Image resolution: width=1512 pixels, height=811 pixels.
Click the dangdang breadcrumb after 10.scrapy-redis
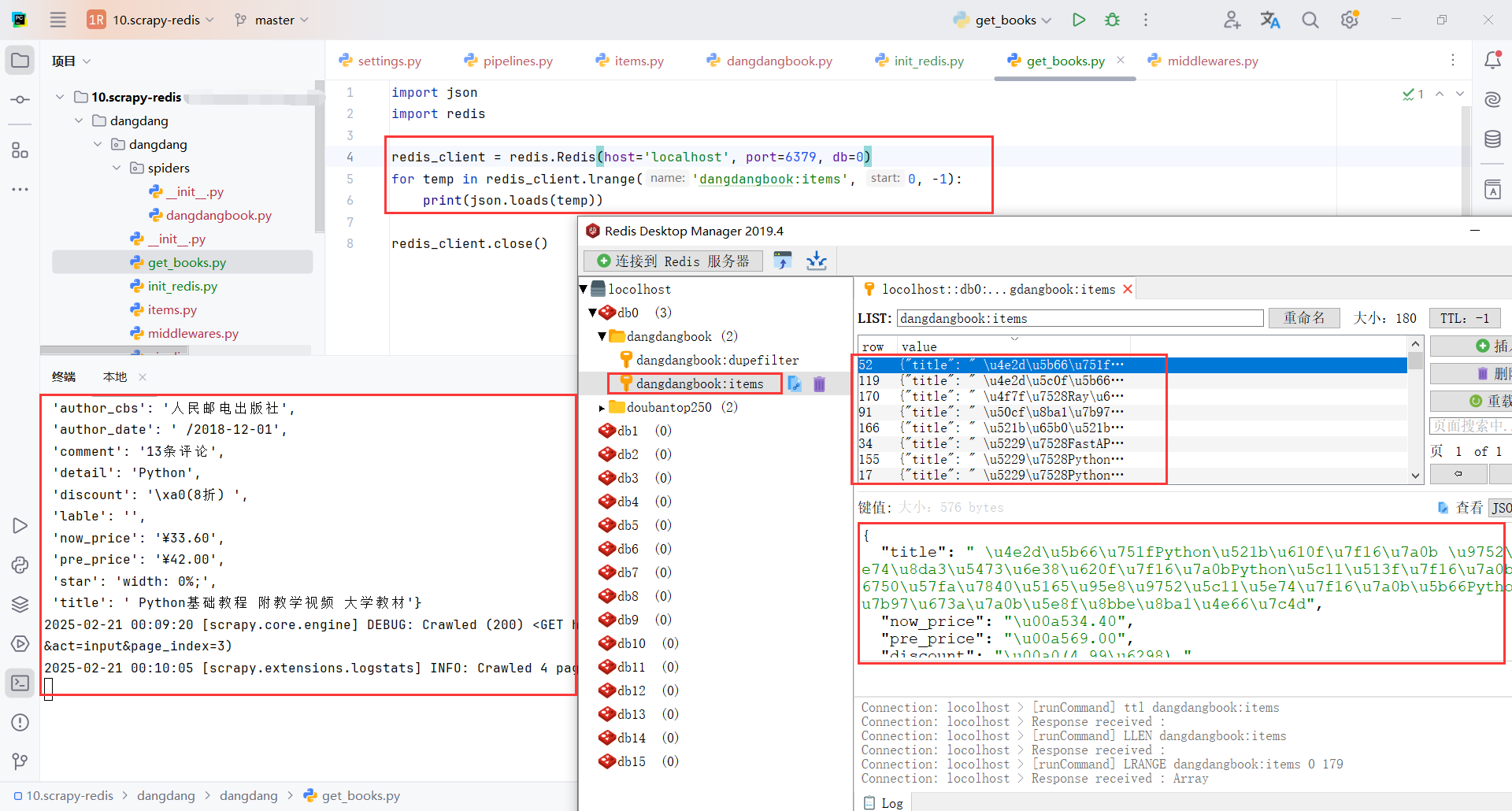(x=165, y=795)
